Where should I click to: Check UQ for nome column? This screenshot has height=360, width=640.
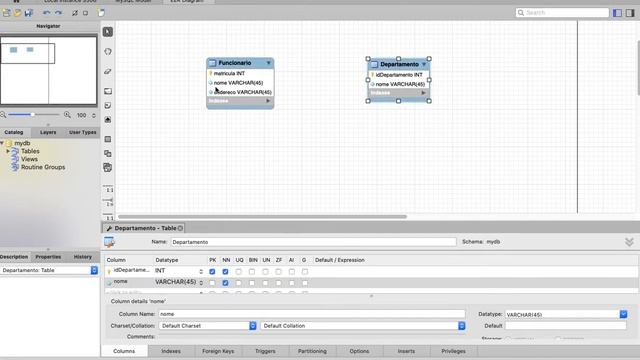point(239,282)
